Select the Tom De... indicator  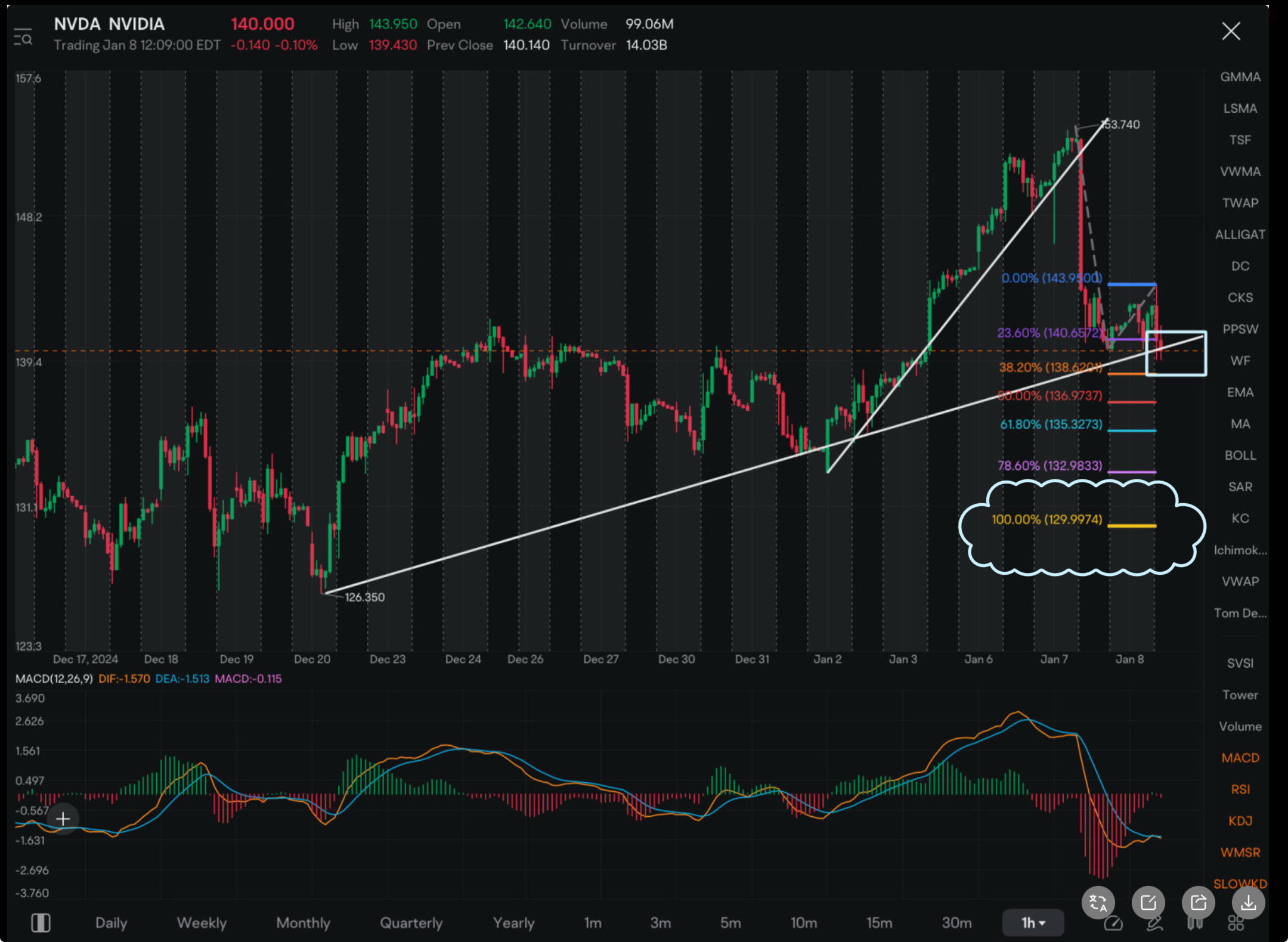coord(1240,613)
